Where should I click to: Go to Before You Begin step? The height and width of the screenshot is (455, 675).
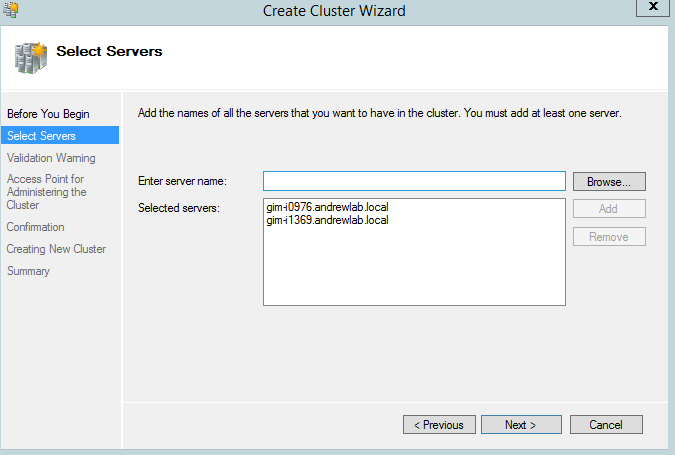point(48,114)
